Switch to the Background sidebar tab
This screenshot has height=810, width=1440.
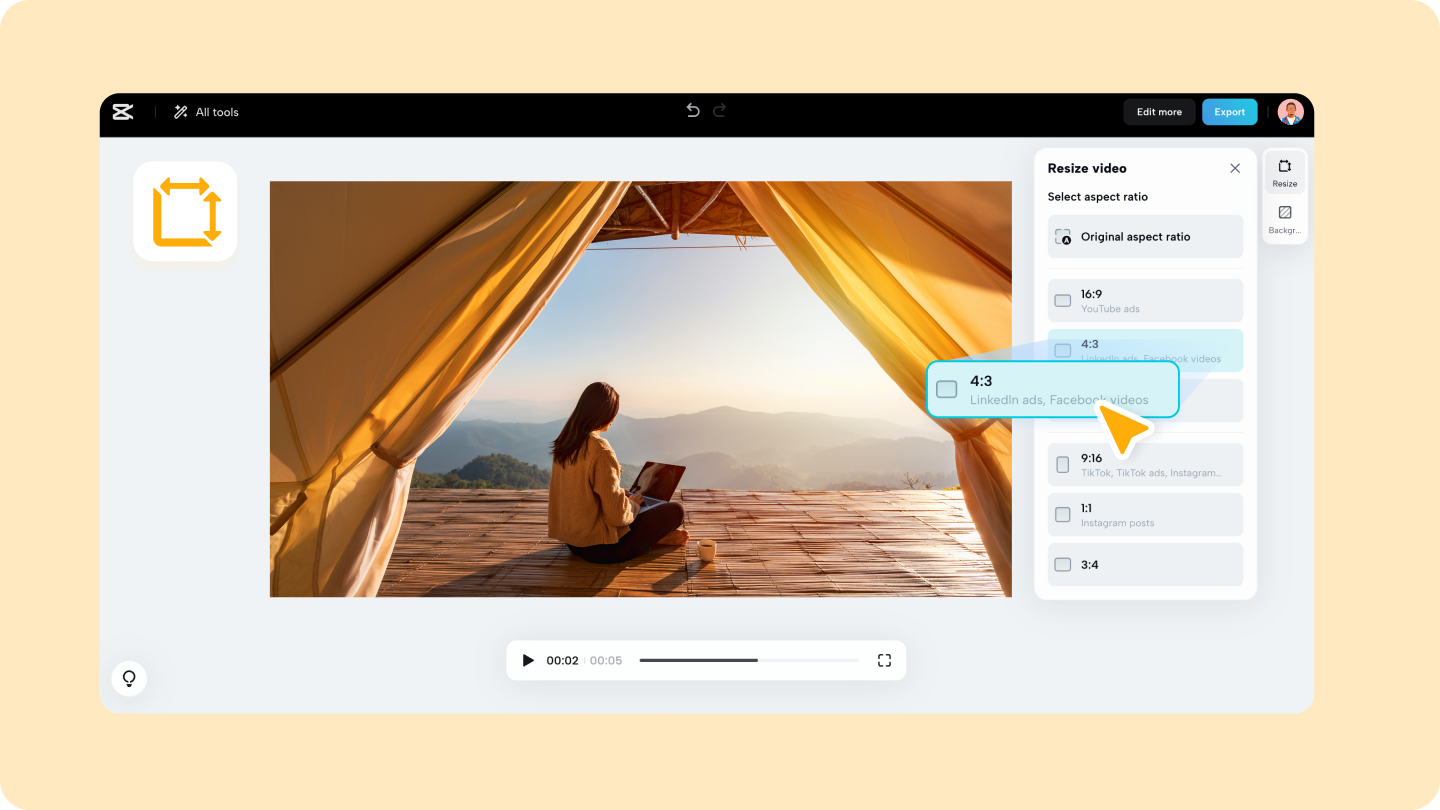coord(1285,220)
